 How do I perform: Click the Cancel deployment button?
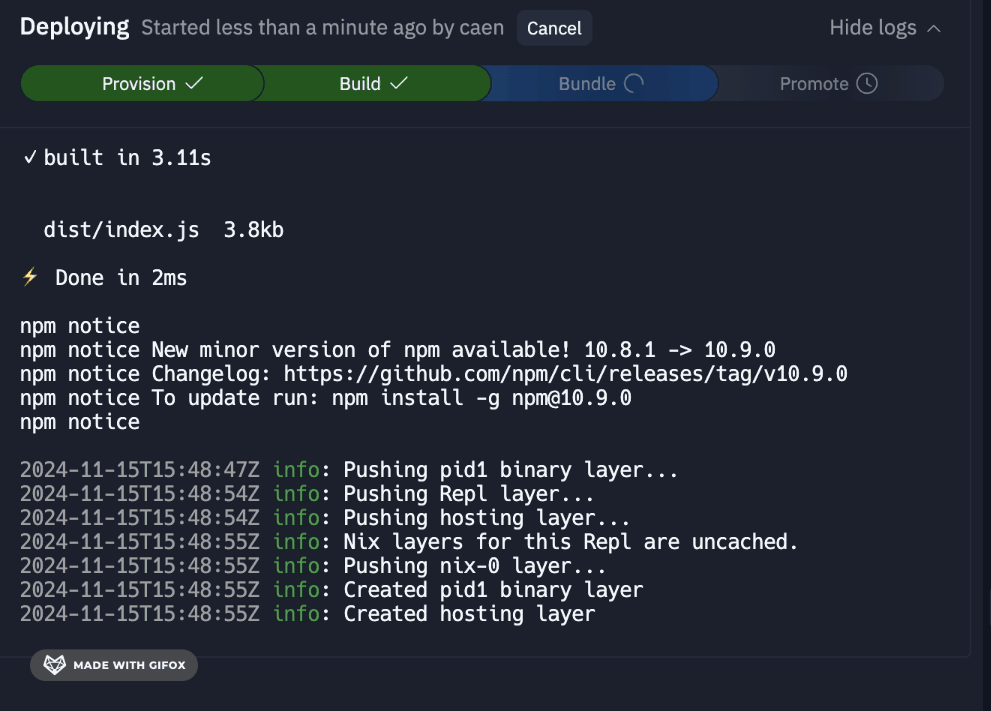pyautogui.click(x=554, y=28)
